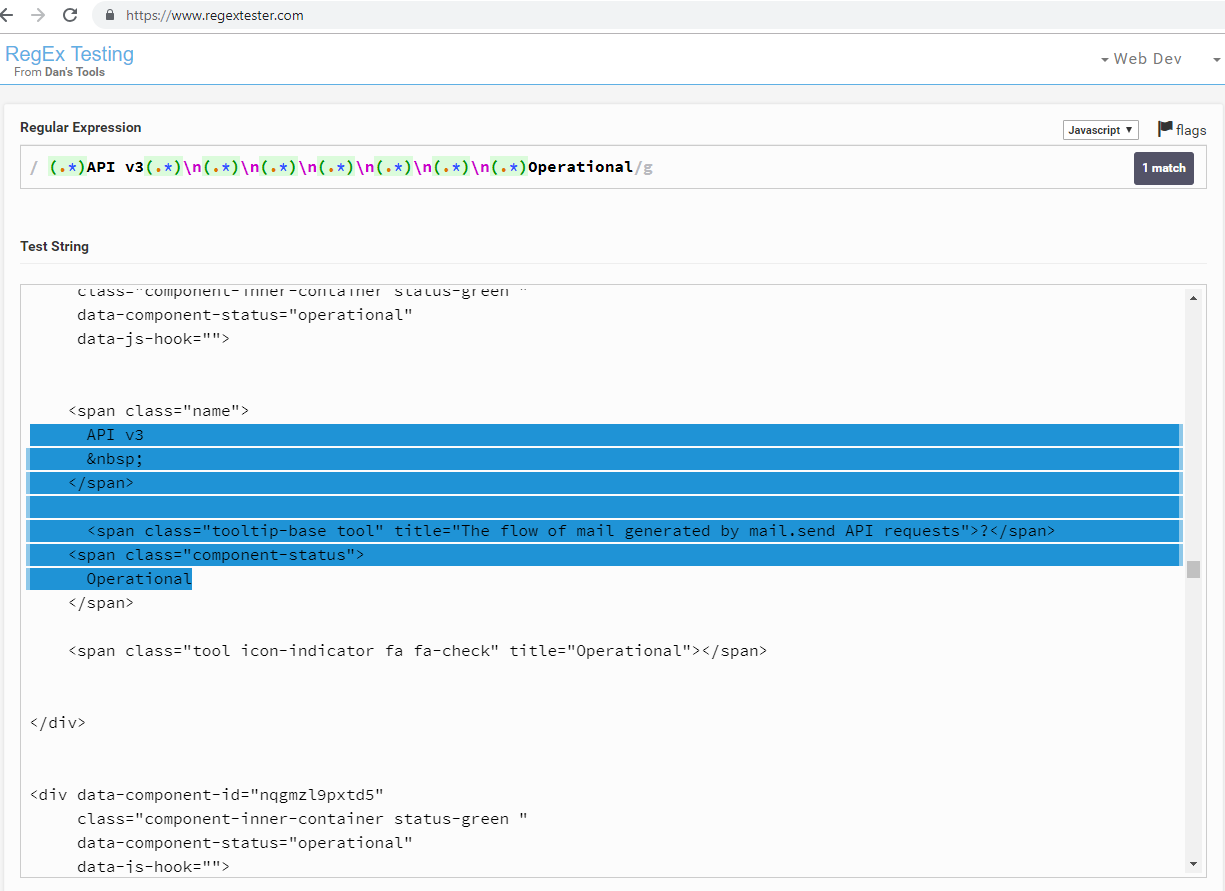
Task: Click the dark 1 match badge
Action: click(1163, 168)
